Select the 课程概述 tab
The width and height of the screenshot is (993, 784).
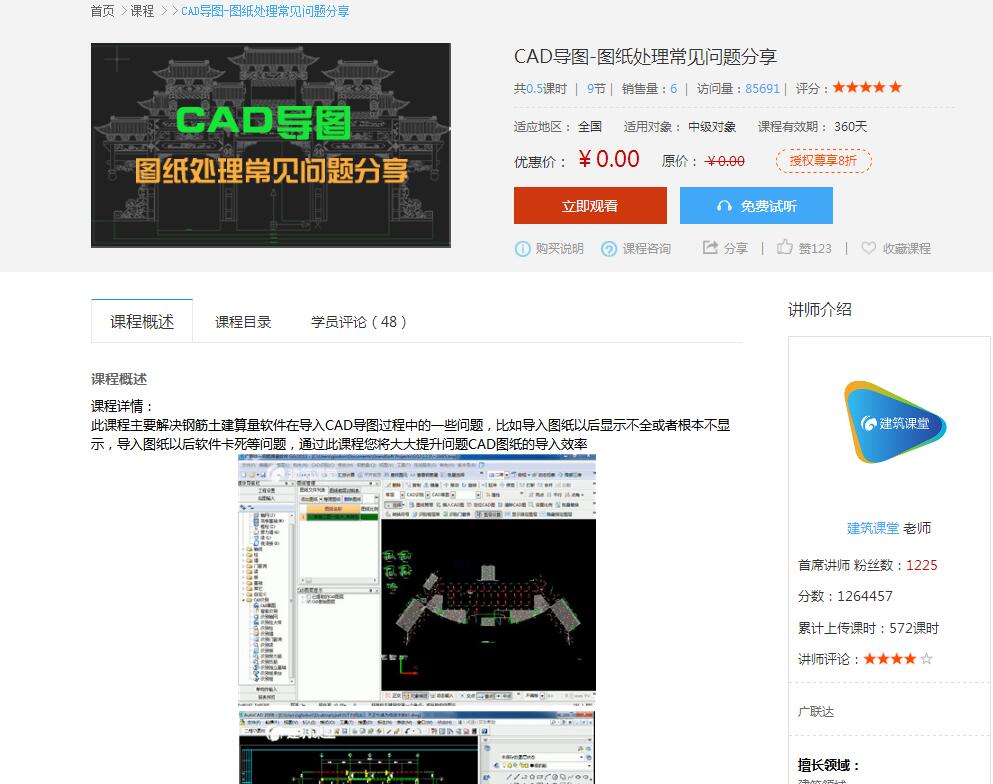142,321
